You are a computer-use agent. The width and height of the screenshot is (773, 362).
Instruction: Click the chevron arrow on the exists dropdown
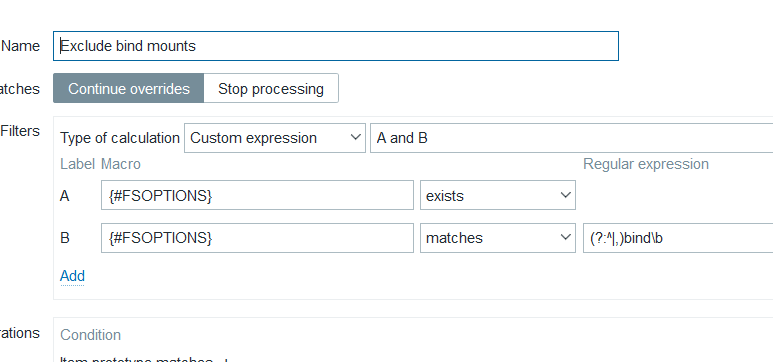coord(565,195)
